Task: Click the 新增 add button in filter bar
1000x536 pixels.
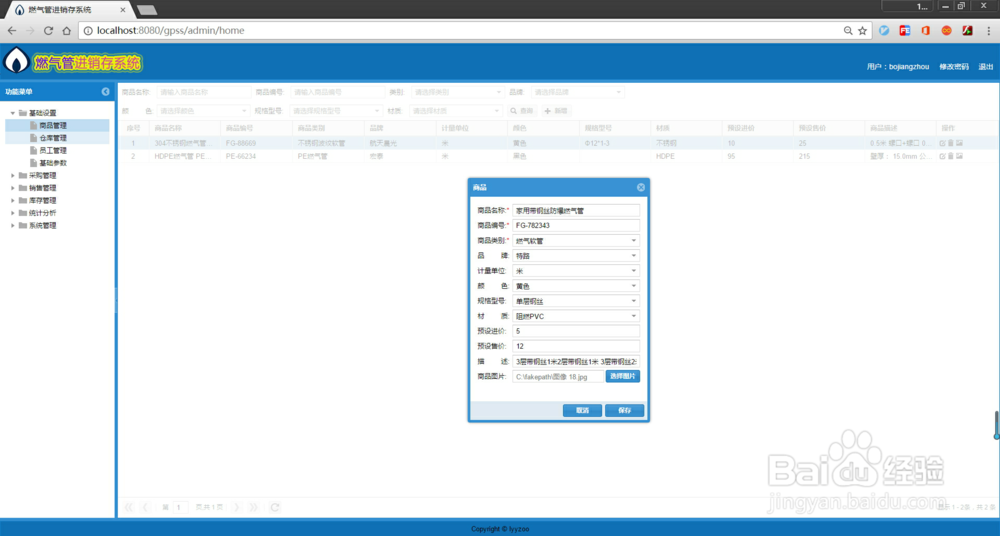Action: tap(556, 111)
